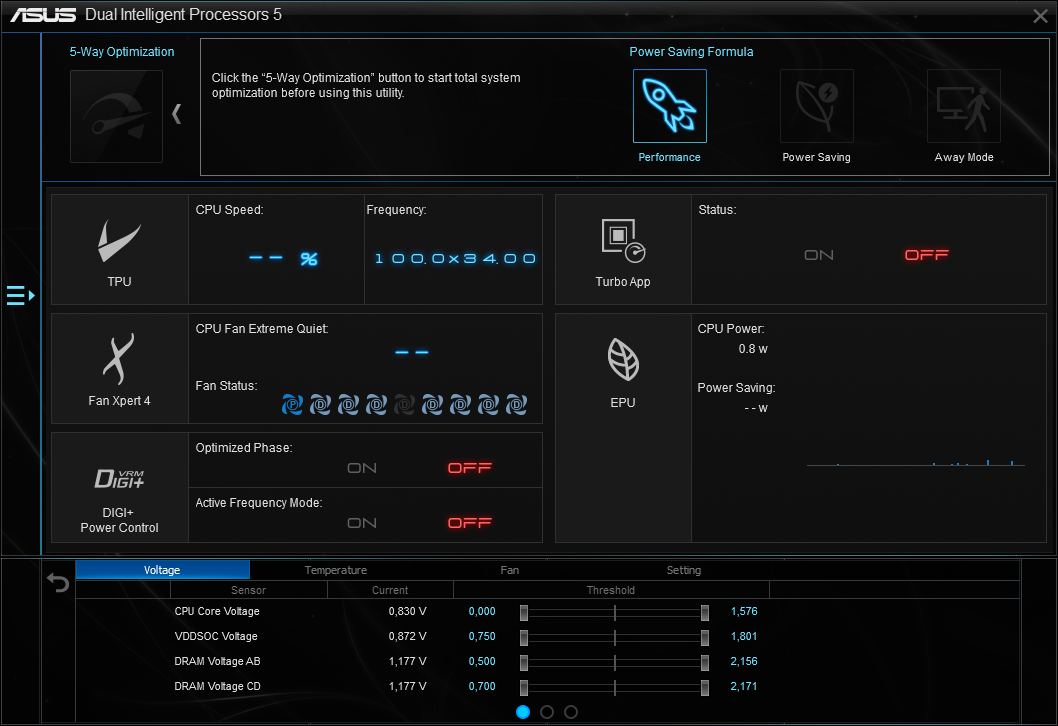The height and width of the screenshot is (726, 1058).
Task: Click the VDDSOC maximum value 1,801
Action: click(744, 636)
